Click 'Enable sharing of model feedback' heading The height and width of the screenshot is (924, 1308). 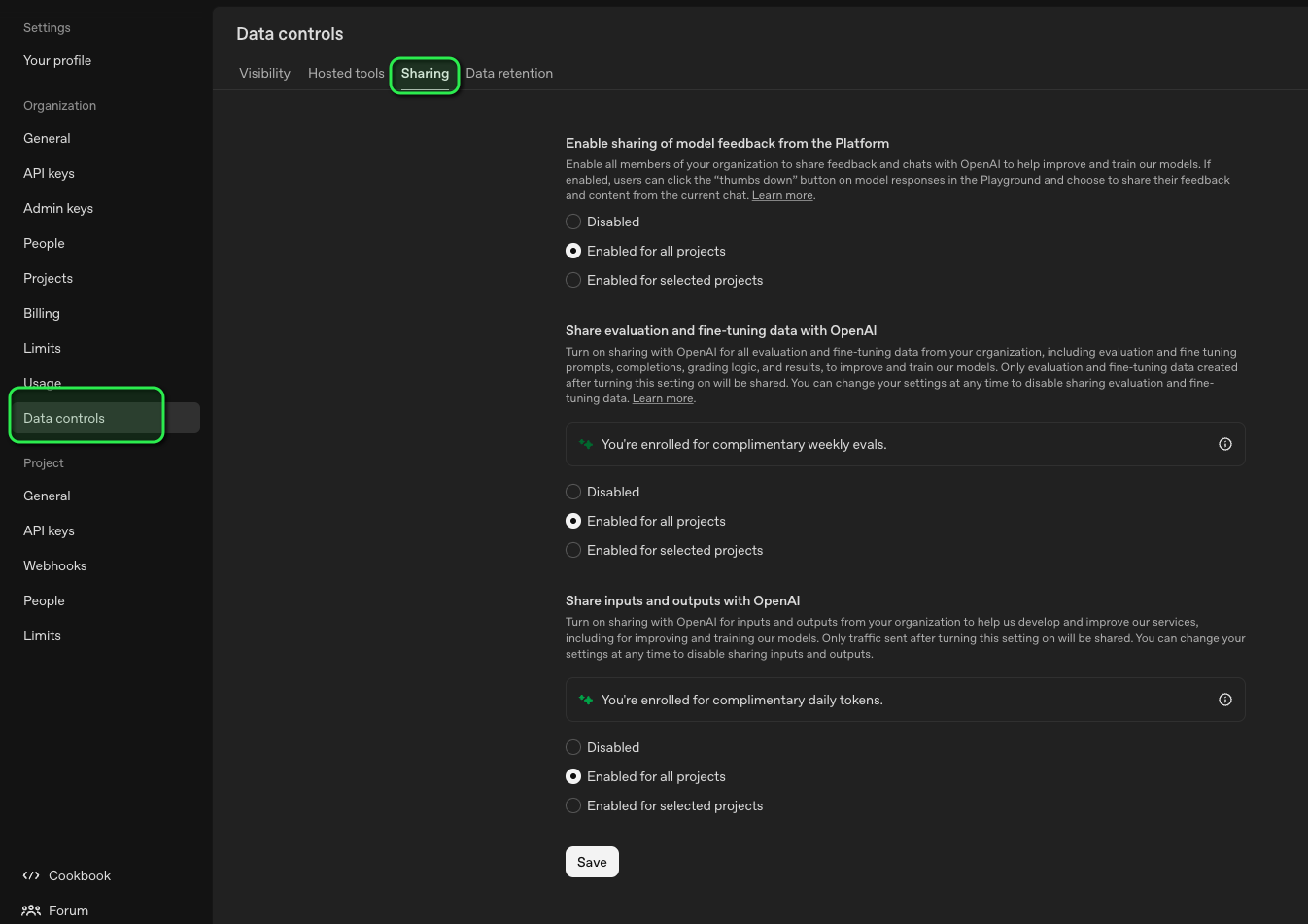pyautogui.click(x=727, y=143)
